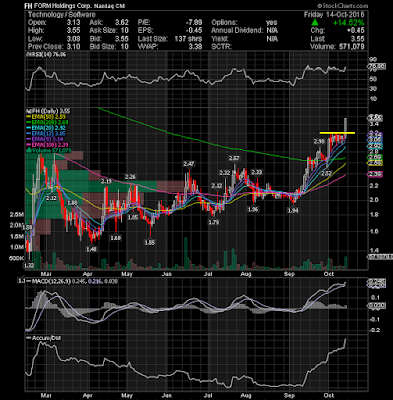This screenshot has height=400, width=393.
Task: Click the Low value 3.08
Action: [x=73, y=39]
